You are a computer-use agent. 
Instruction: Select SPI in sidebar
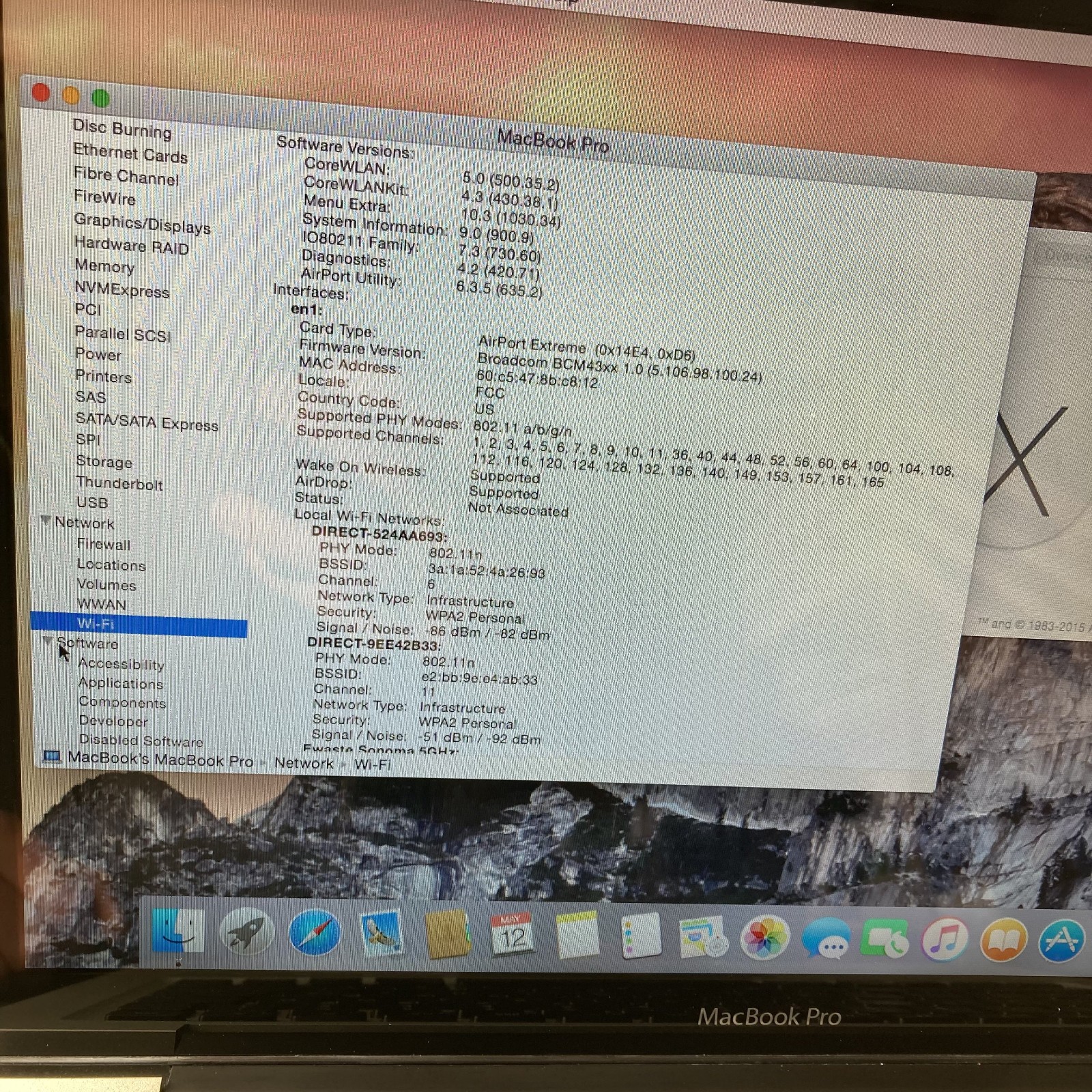click(x=88, y=440)
